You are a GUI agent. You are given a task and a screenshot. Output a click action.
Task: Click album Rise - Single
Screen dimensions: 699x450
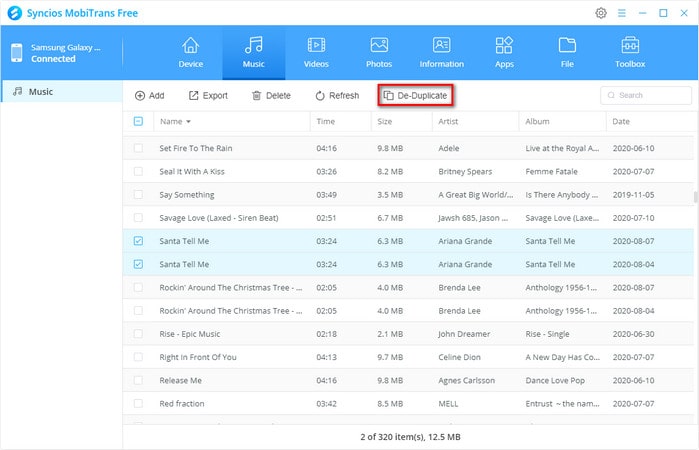pos(547,334)
